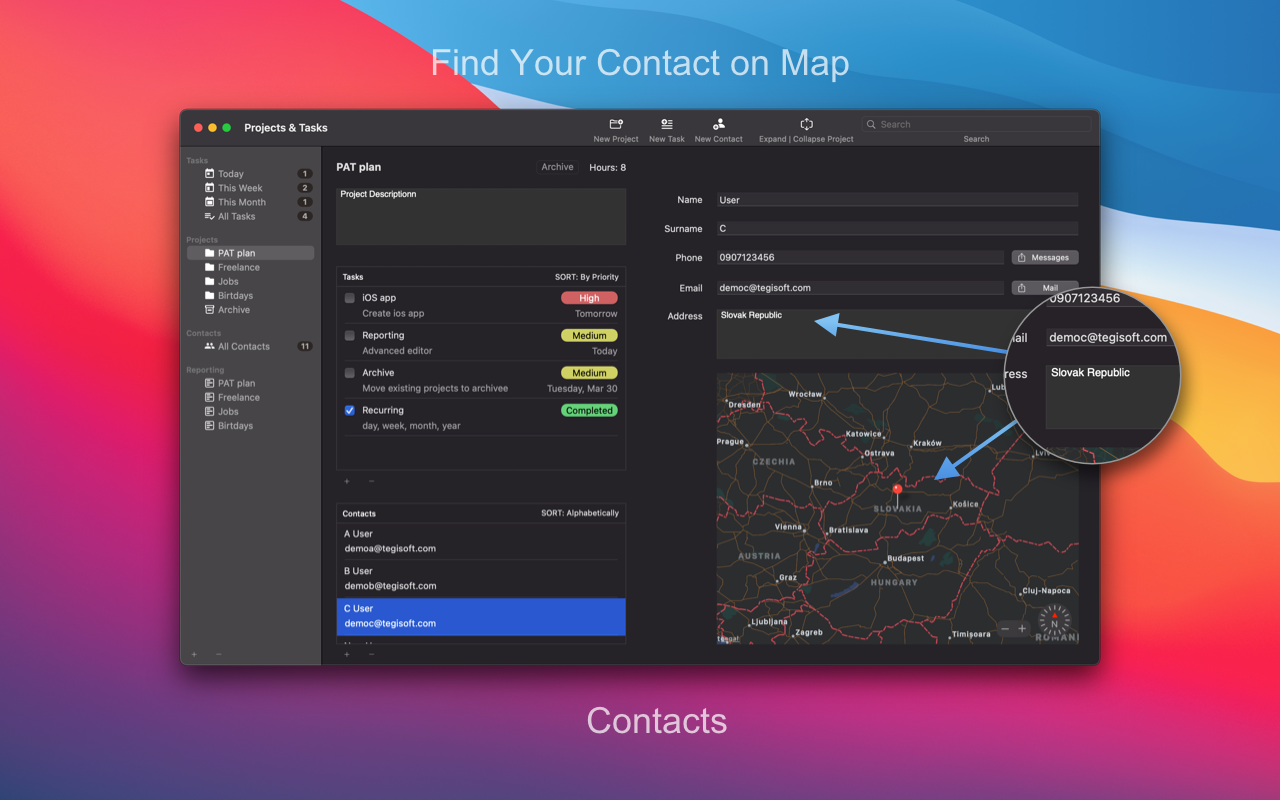Screen dimensions: 1280x800
Task: Click the Jobs project folder icon
Action: tap(209, 281)
